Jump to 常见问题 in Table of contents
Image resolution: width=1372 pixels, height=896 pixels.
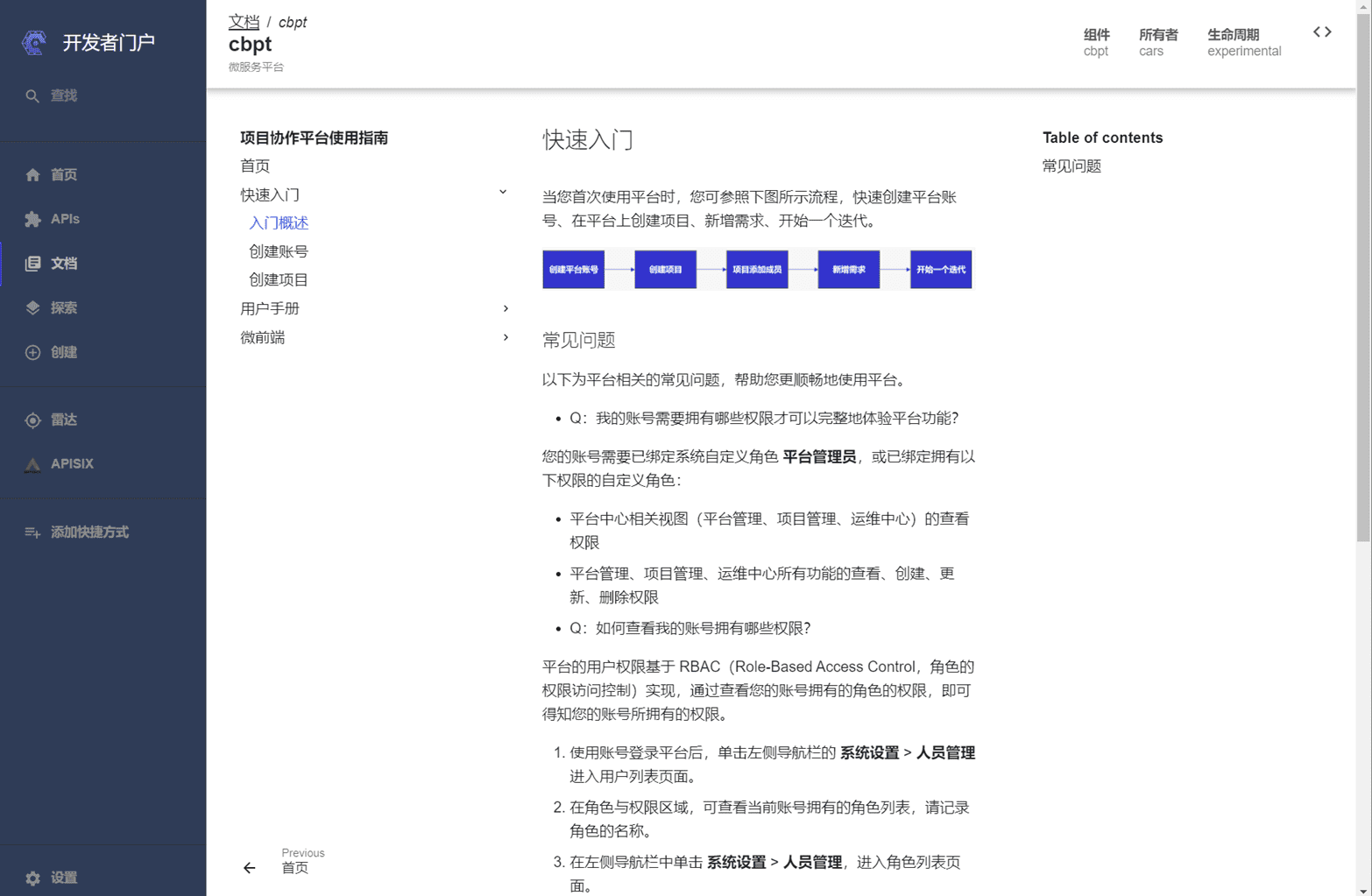1071,166
